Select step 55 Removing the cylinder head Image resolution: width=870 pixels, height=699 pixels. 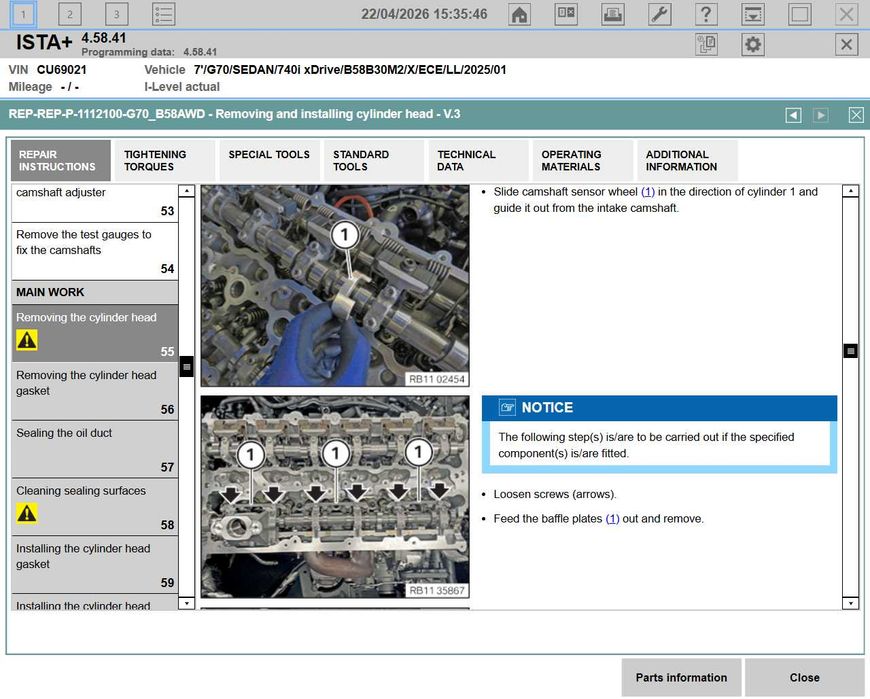click(x=95, y=333)
